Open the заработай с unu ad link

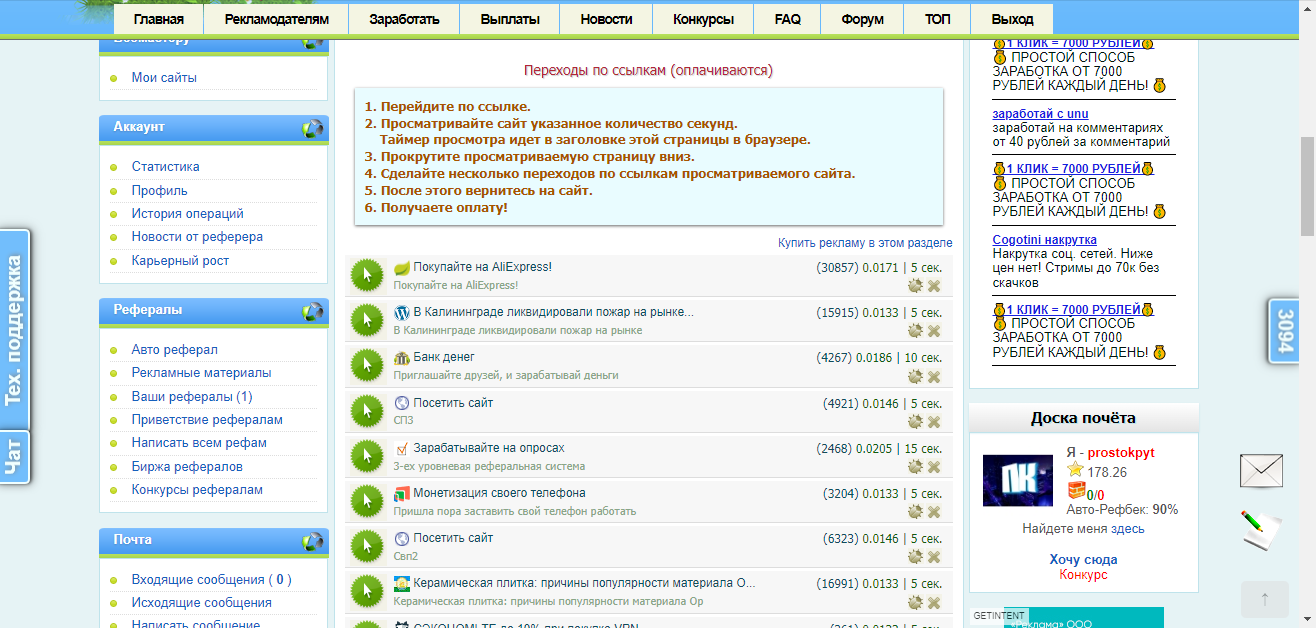[x=1041, y=114]
